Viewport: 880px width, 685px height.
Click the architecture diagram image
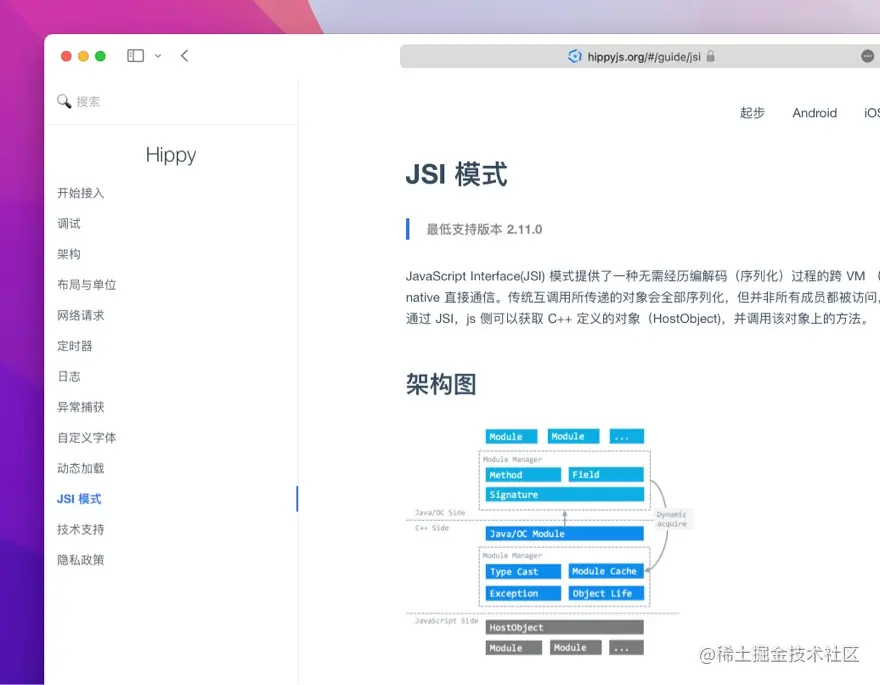coord(550,542)
